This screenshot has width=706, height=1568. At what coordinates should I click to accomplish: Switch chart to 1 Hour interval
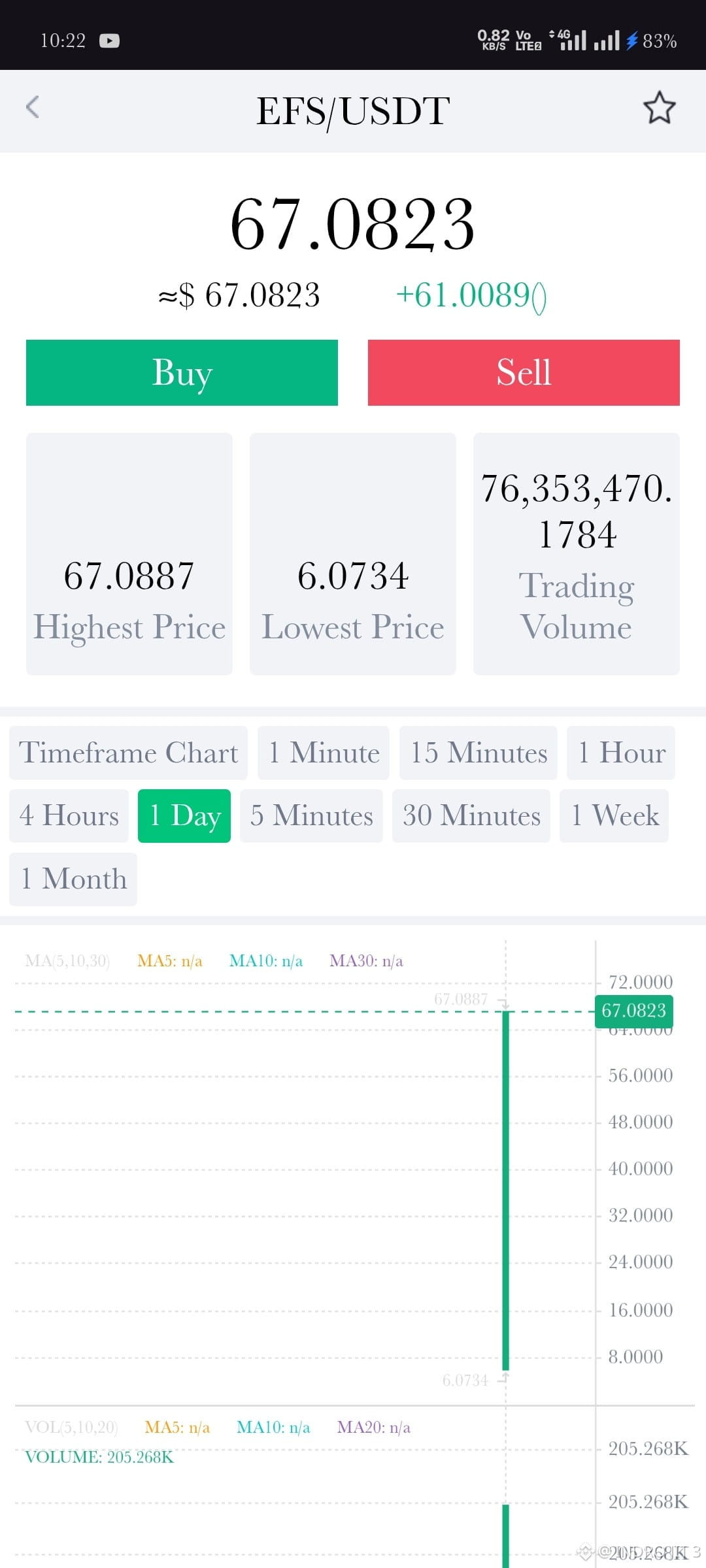[x=621, y=753]
